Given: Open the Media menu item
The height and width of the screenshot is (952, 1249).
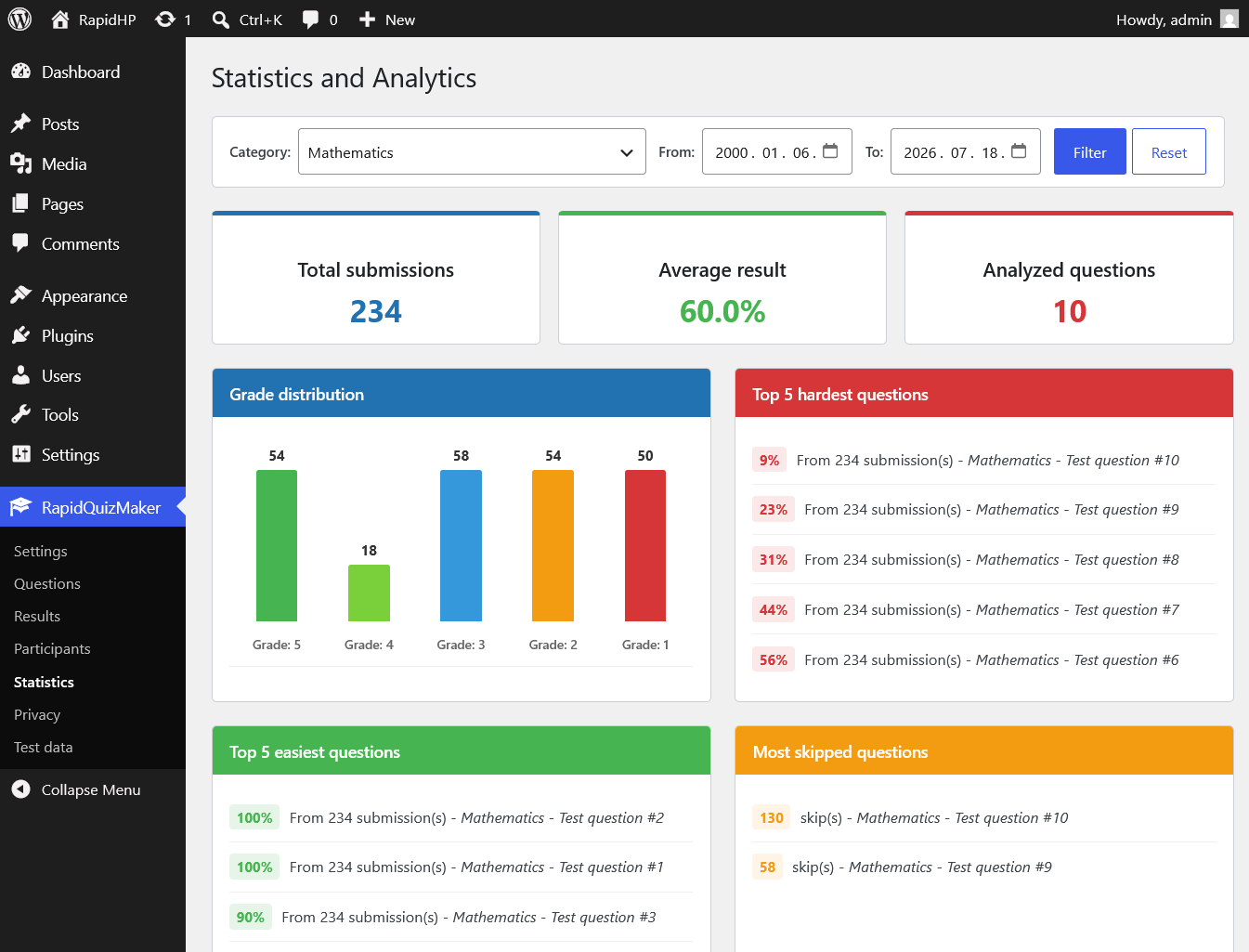Looking at the screenshot, I should click(x=93, y=163).
